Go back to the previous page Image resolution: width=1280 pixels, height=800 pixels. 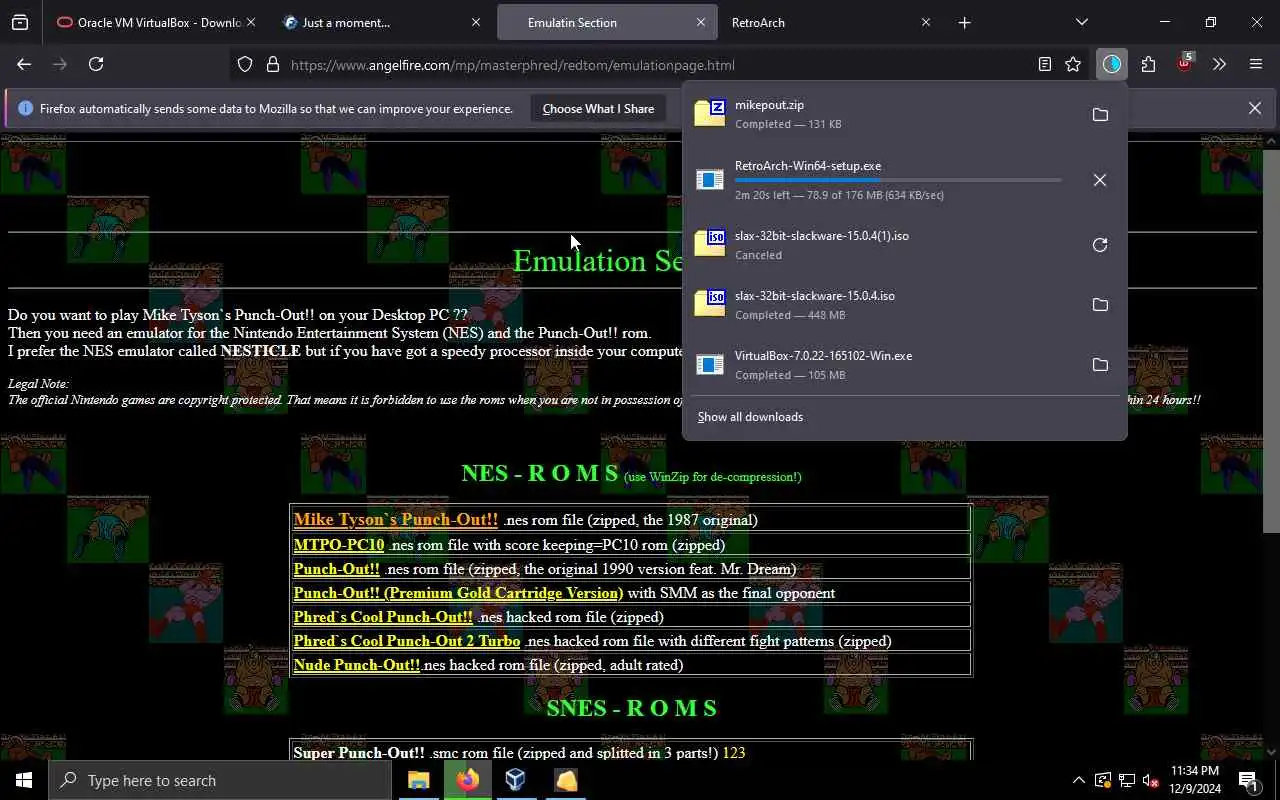(x=24, y=64)
